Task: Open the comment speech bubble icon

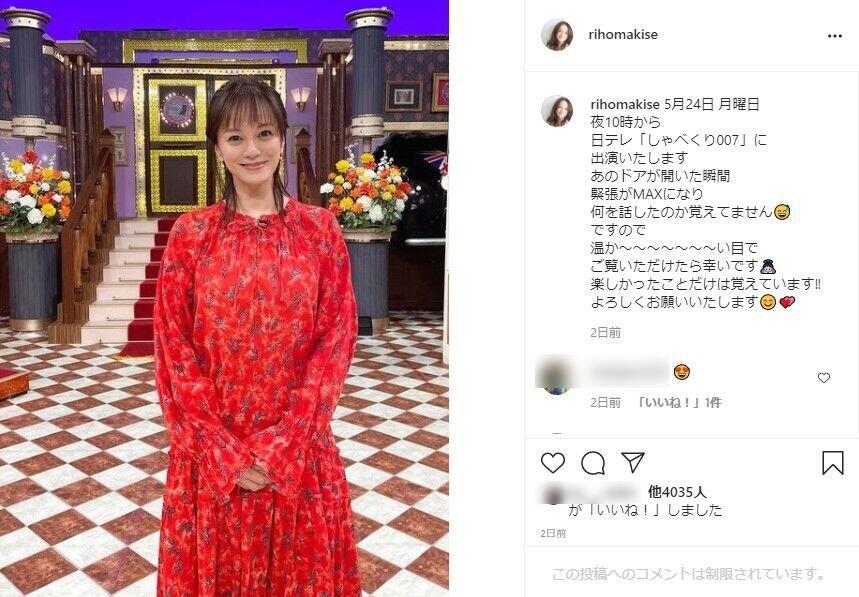Action: [x=593, y=463]
